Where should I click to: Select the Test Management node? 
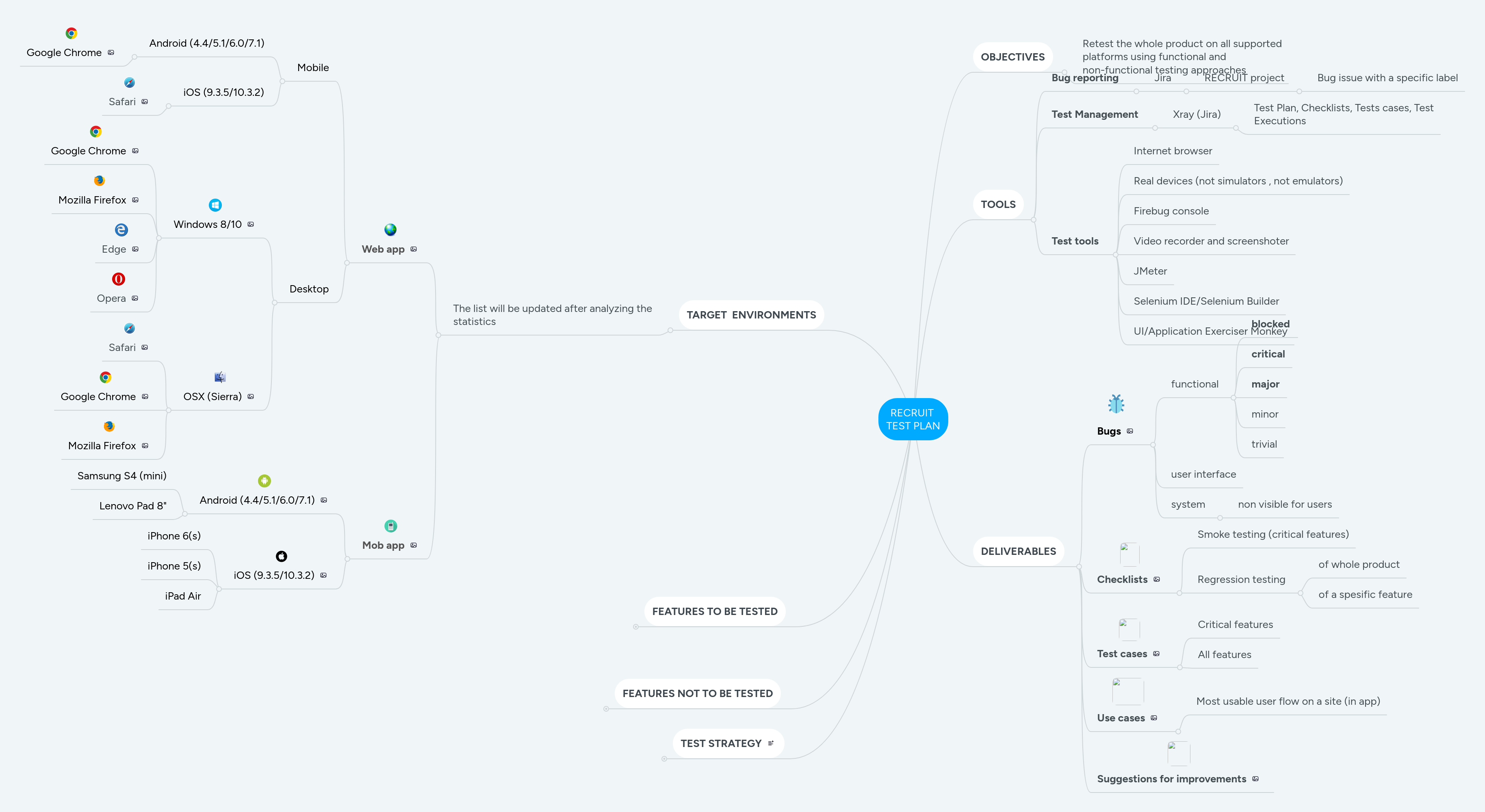1094,115
